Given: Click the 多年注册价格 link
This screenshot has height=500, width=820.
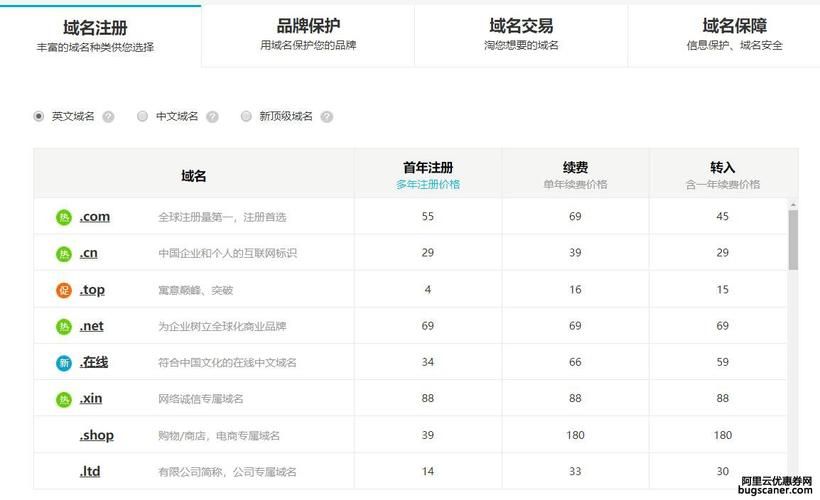Looking at the screenshot, I should click(x=428, y=184).
